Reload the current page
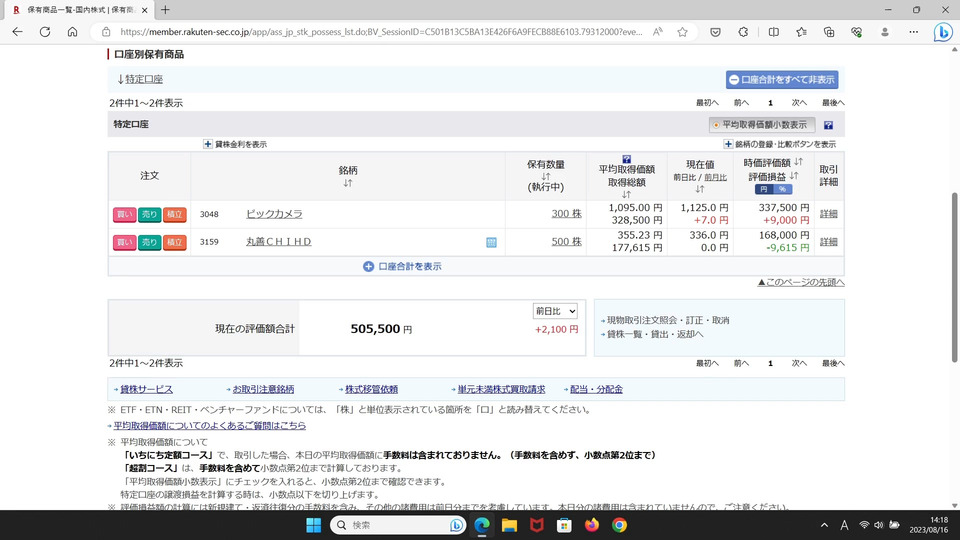 coord(45,32)
